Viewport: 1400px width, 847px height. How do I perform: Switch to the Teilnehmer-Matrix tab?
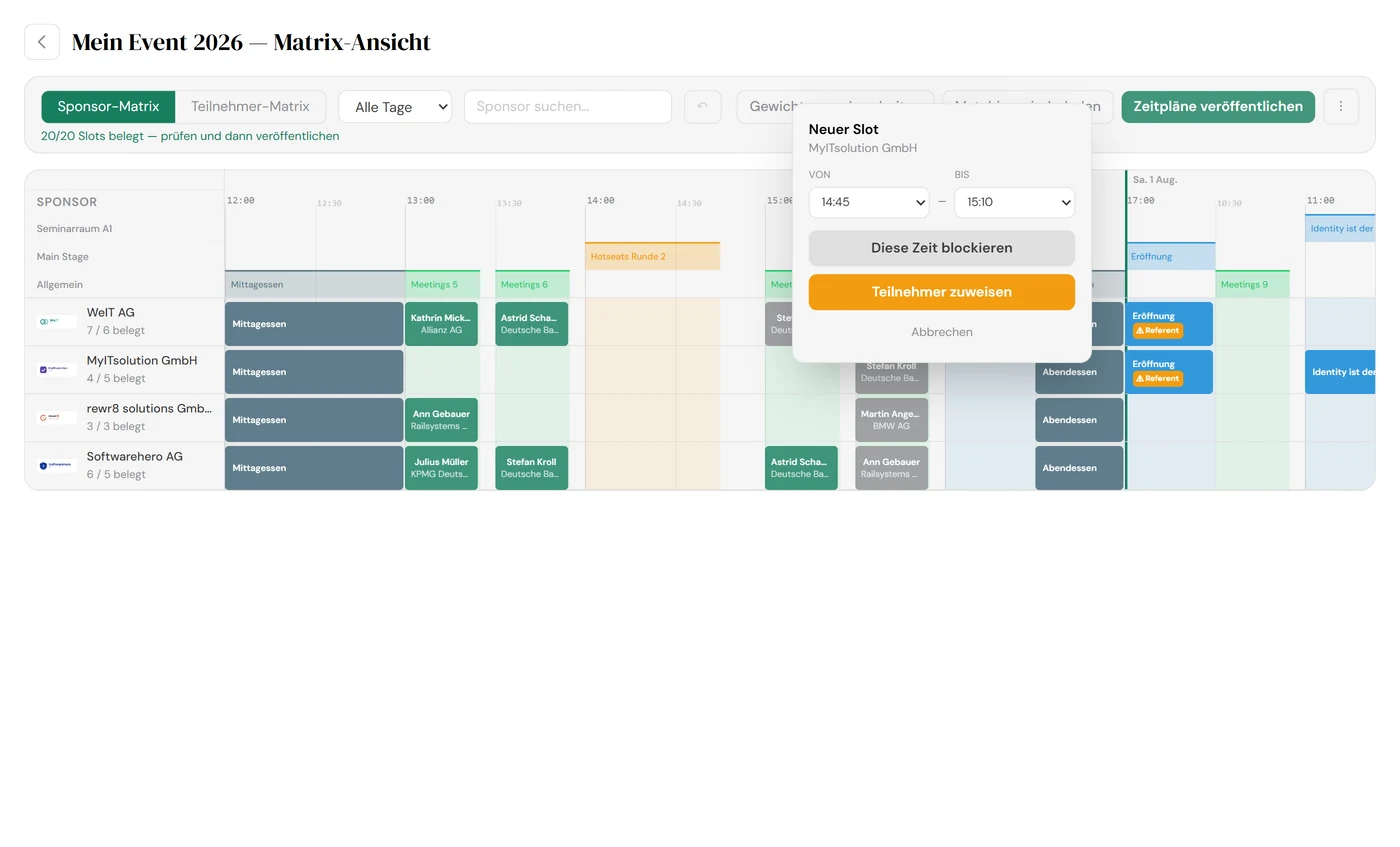pyautogui.click(x=250, y=107)
